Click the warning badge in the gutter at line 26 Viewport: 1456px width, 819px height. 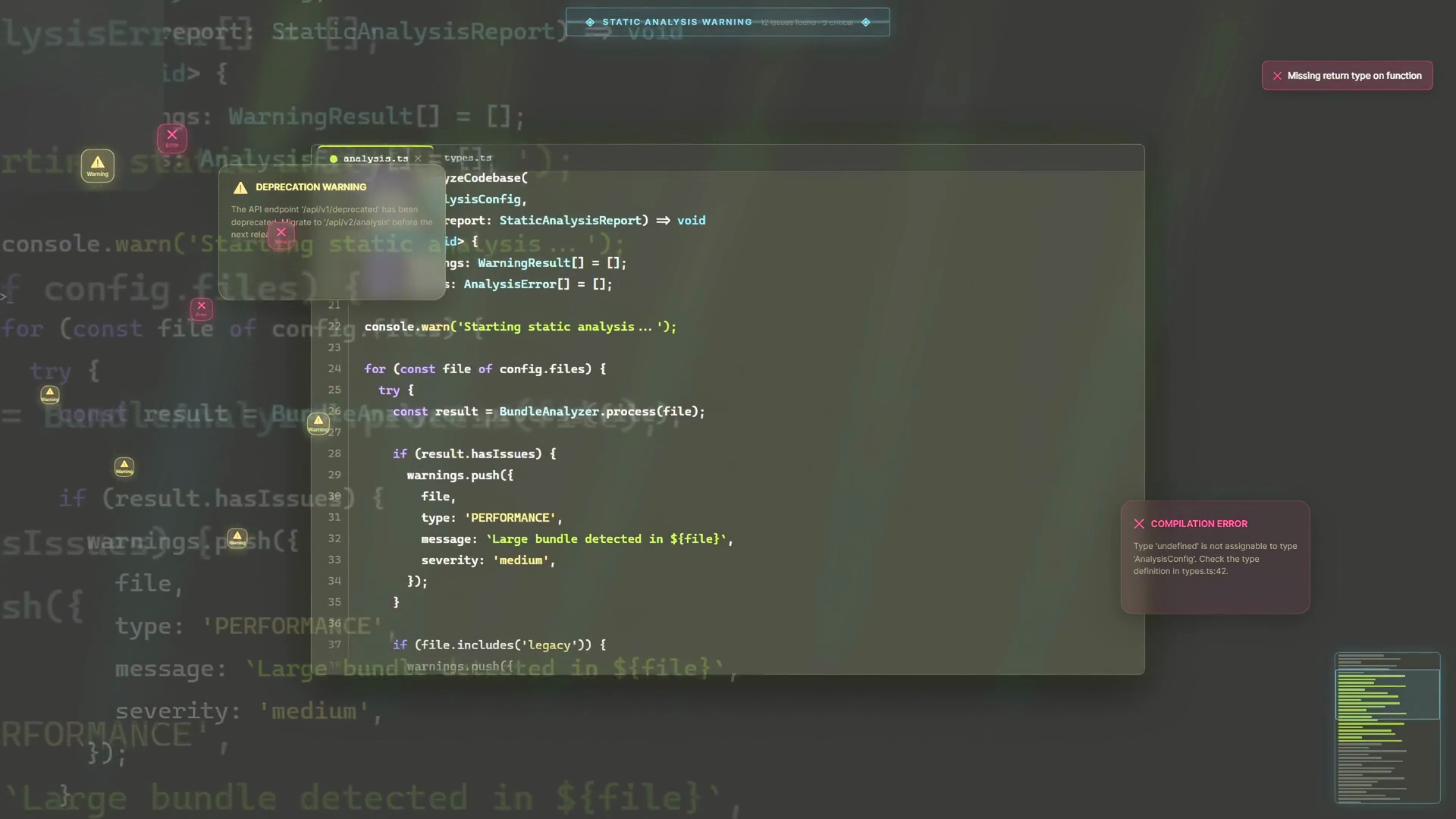[318, 423]
